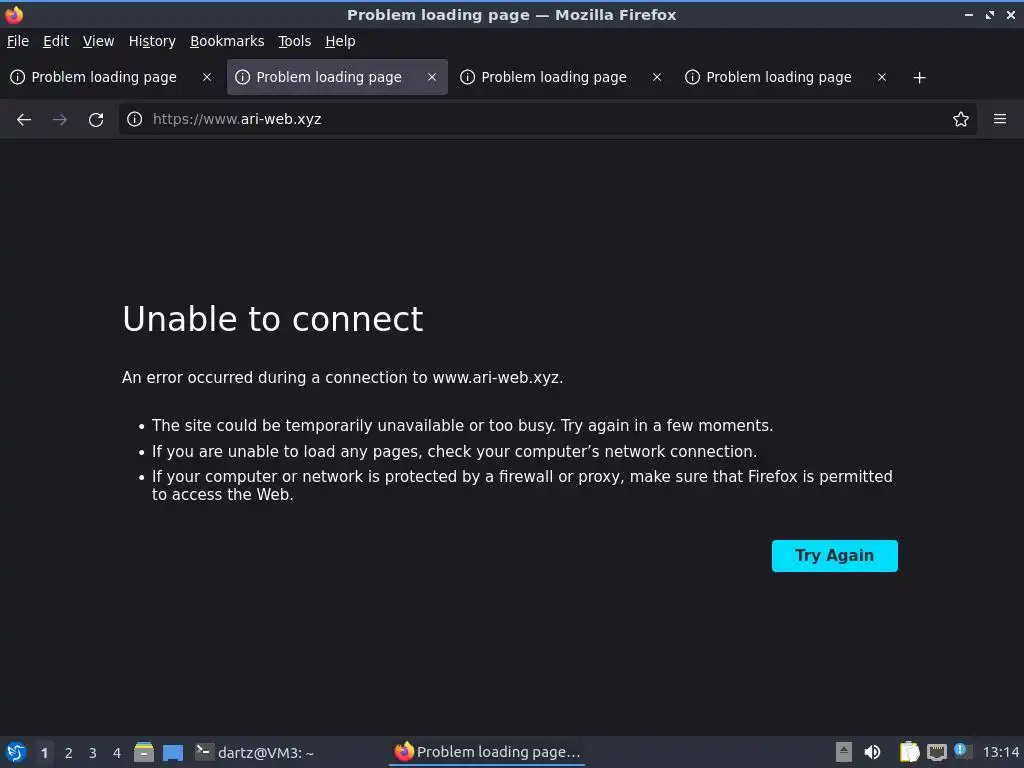Image resolution: width=1024 pixels, height=768 pixels.
Task: Reload the page with refresh icon
Action: coord(96,120)
